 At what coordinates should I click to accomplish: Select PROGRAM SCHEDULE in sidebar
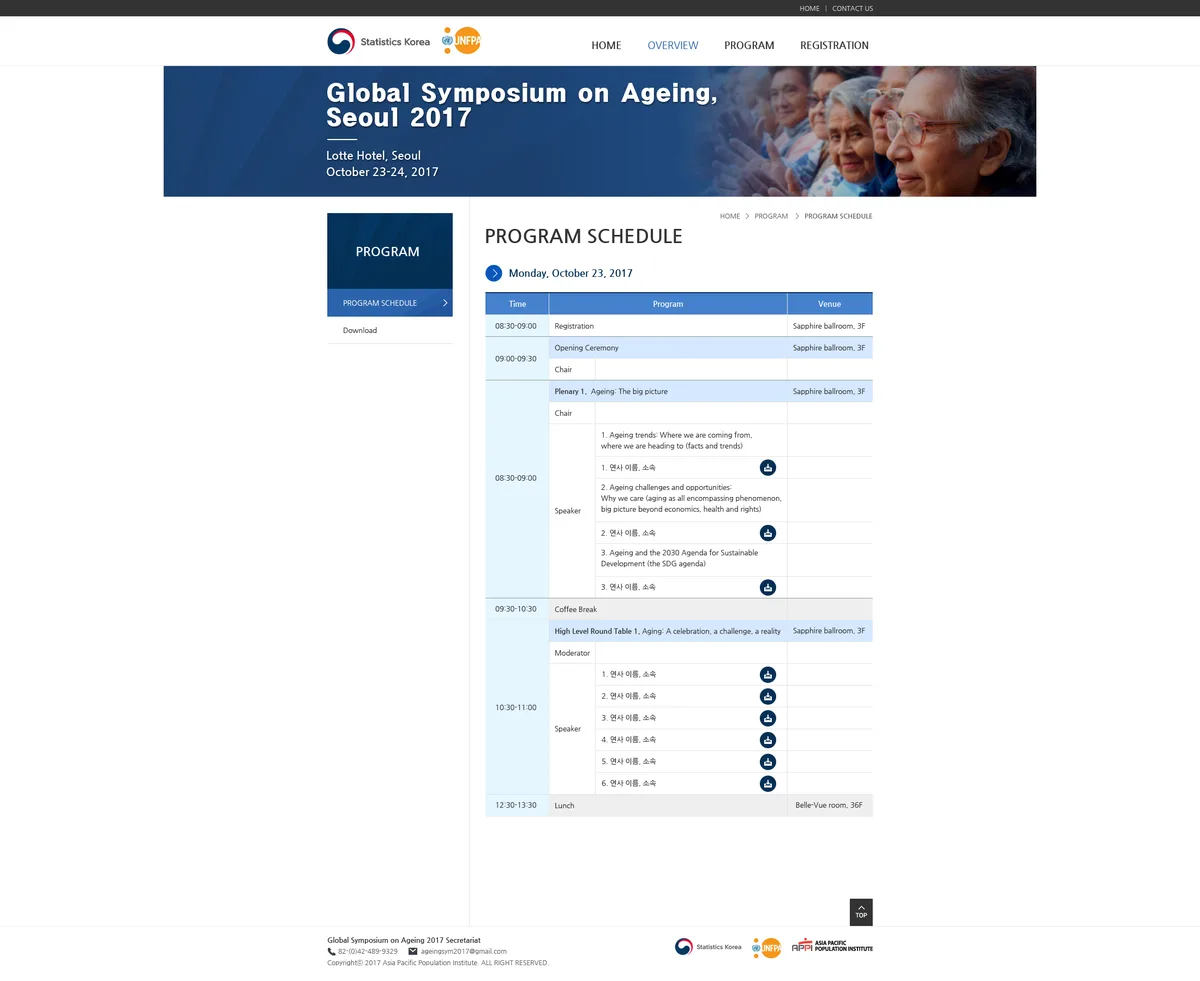[x=390, y=303]
